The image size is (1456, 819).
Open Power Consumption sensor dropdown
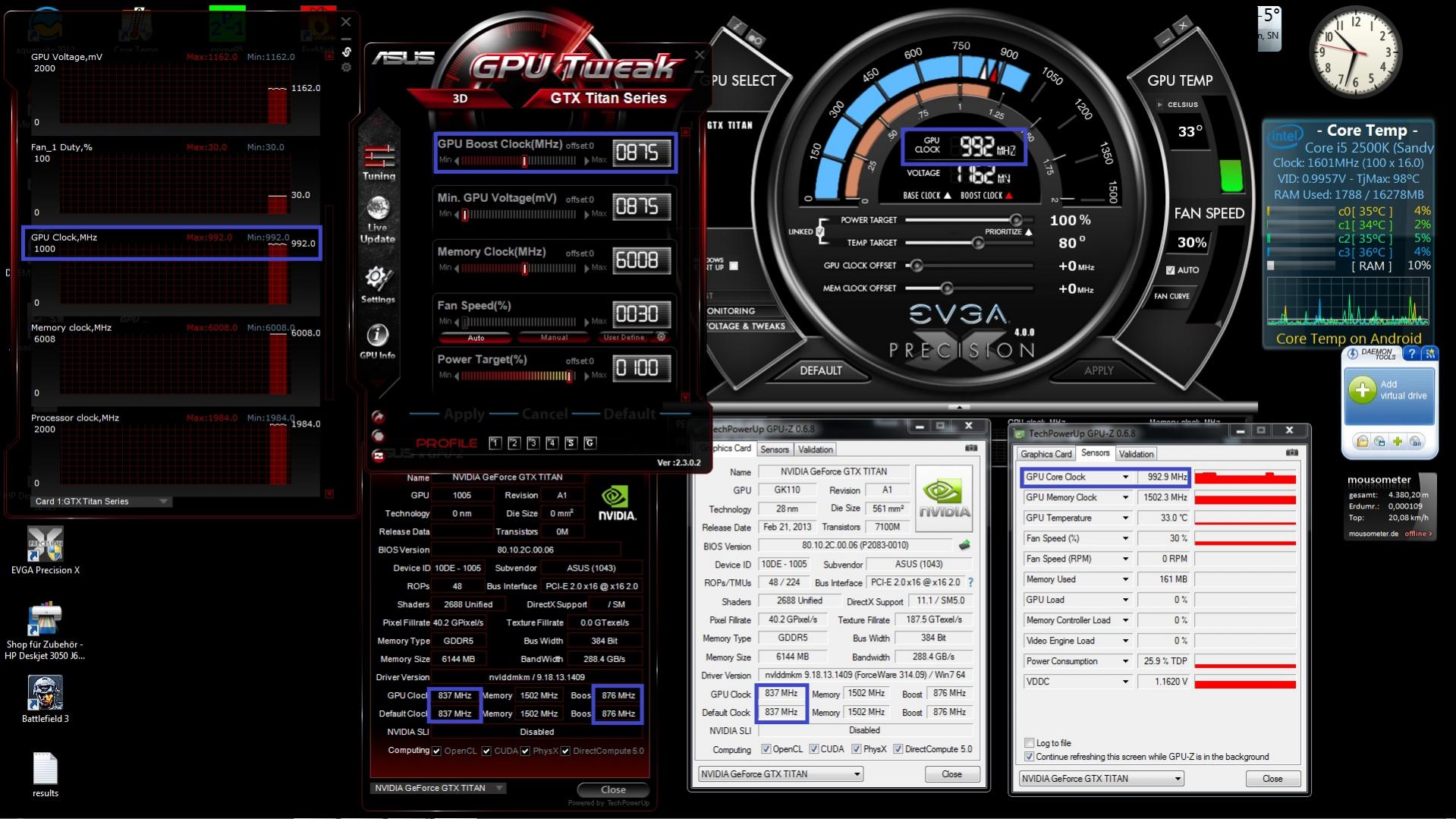1125,662
